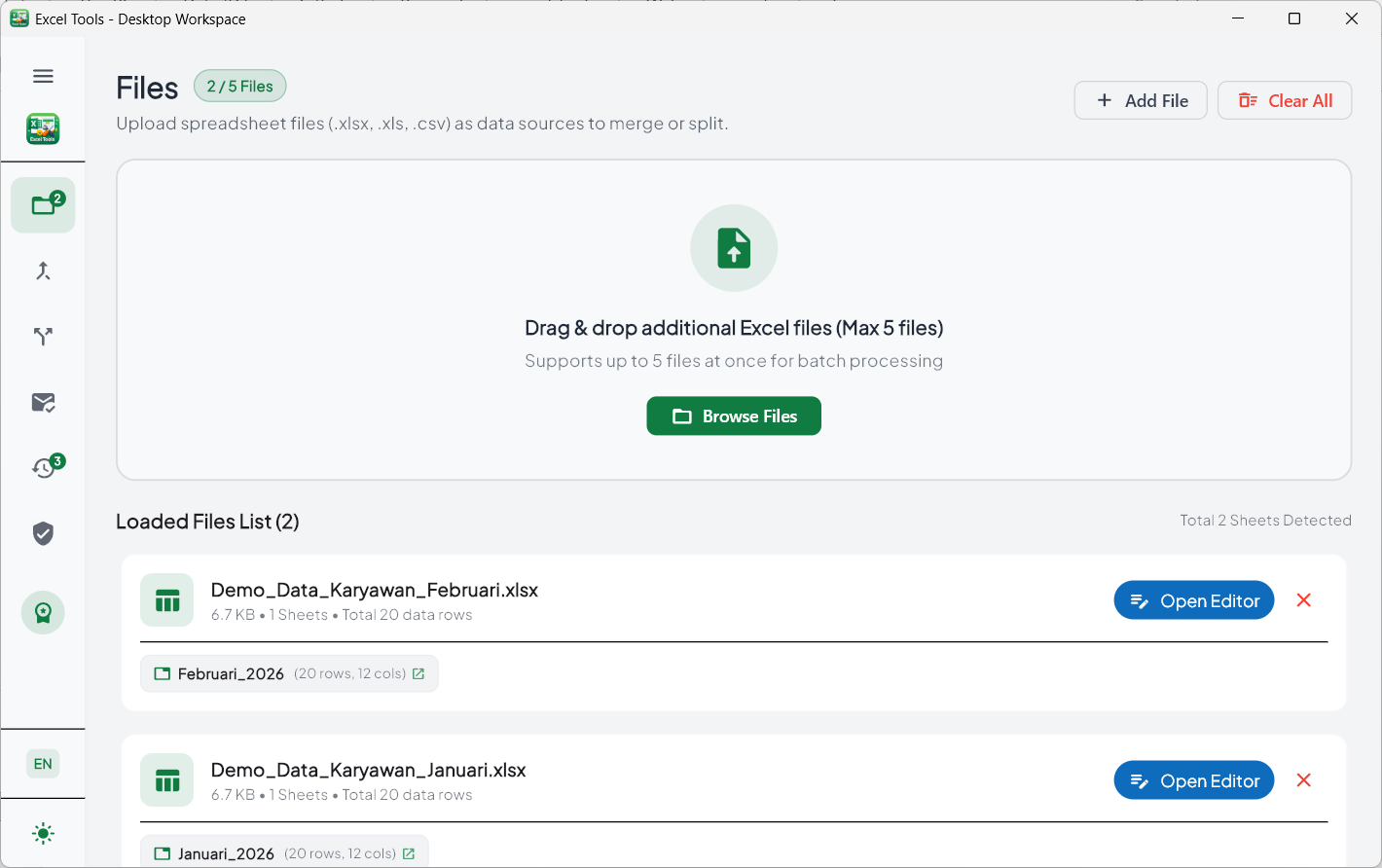1382x868 pixels.
Task: Switch the language with the EN button
Action: (43, 764)
